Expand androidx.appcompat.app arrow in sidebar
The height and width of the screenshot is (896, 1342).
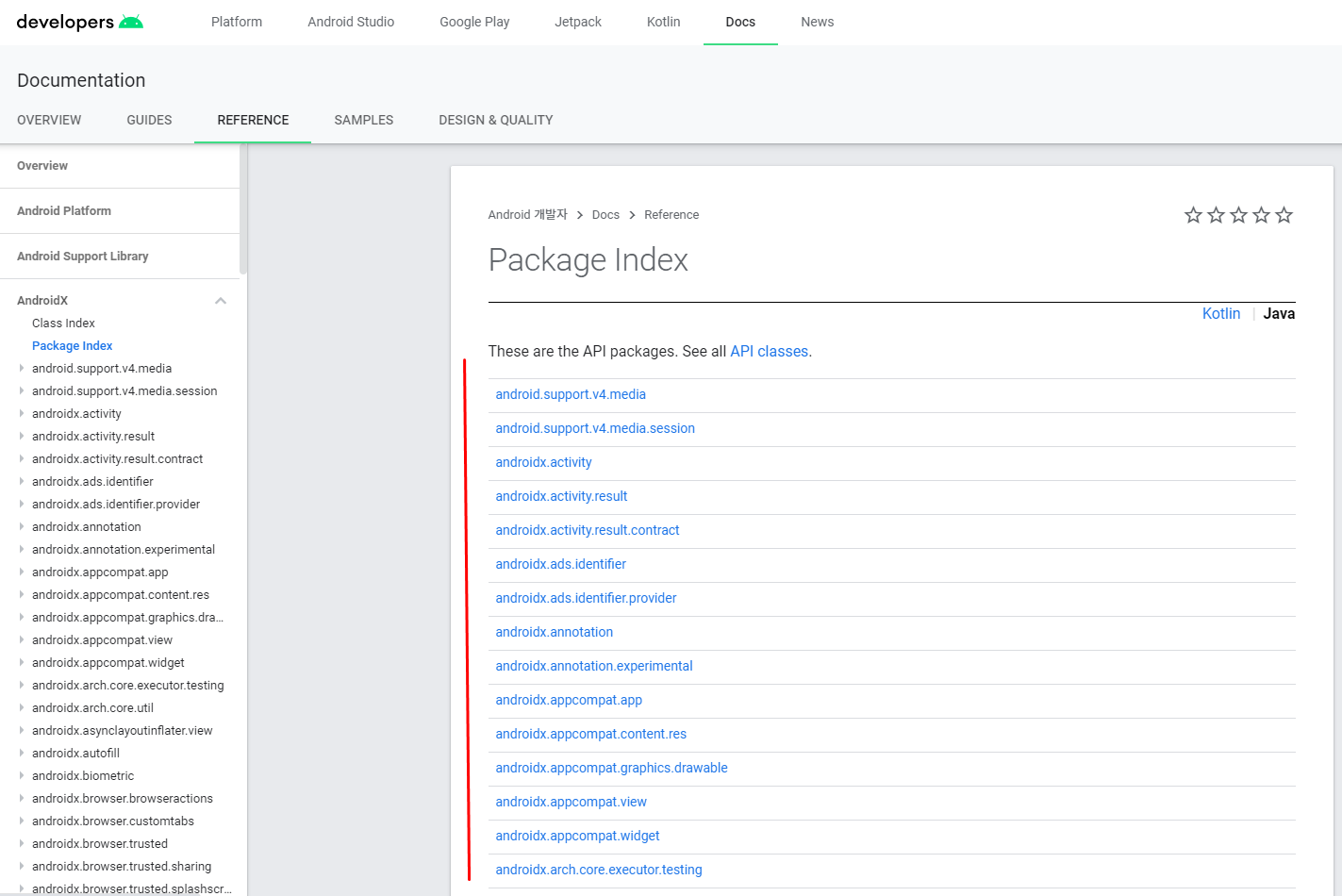(22, 572)
